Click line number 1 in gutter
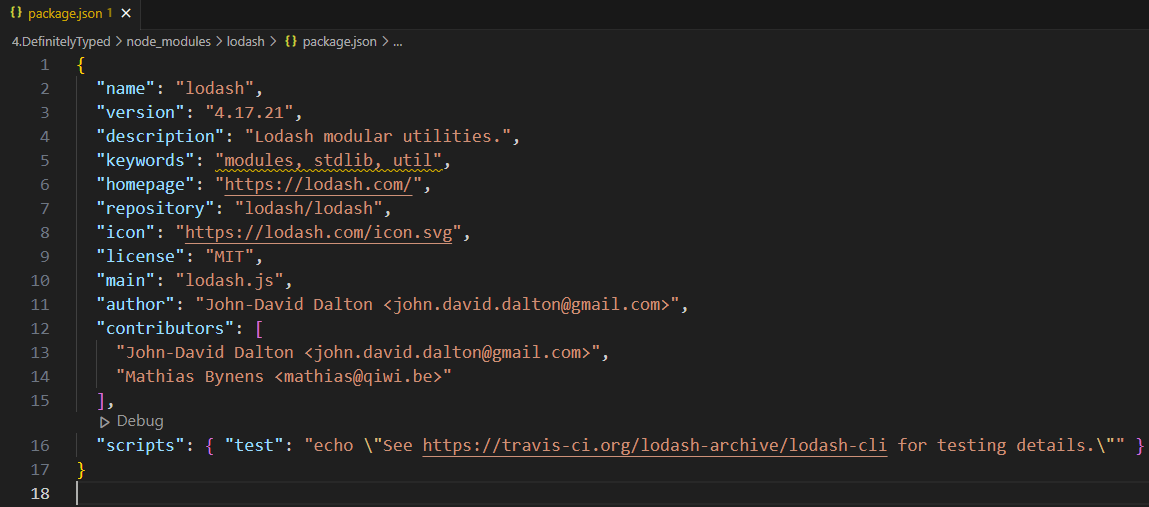Viewport: 1149px width, 507px height. 45,64
